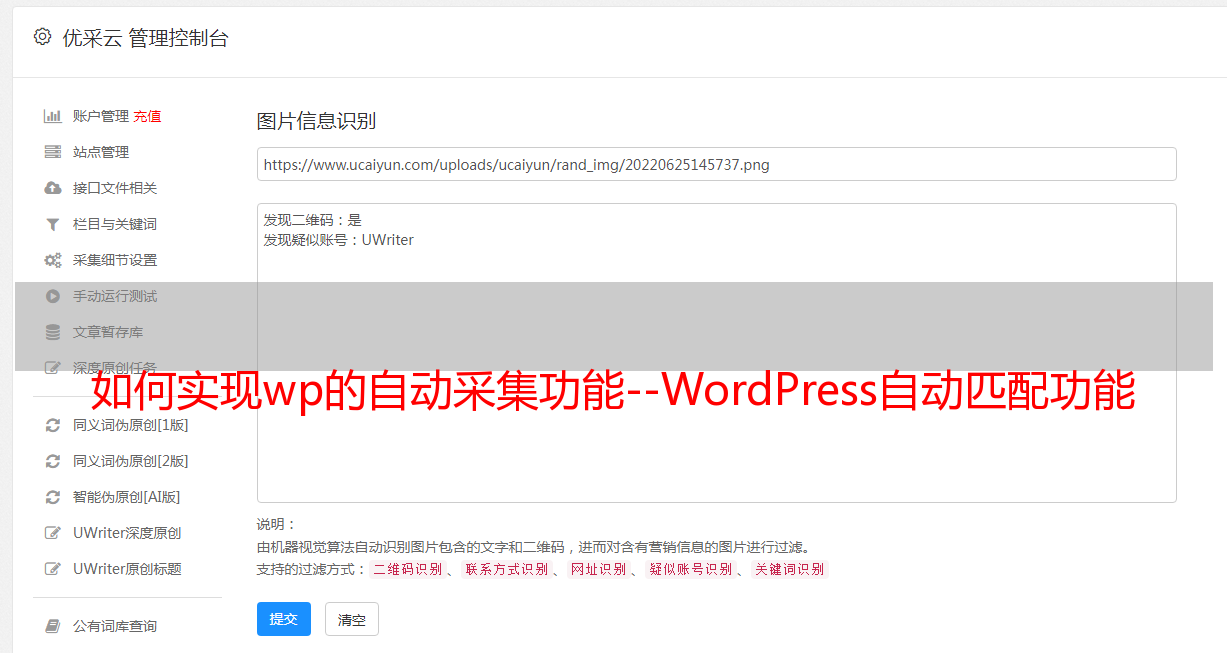Viewport: 1227px width, 653px height.
Task: Clear the form with the 清空 button
Action: (352, 620)
